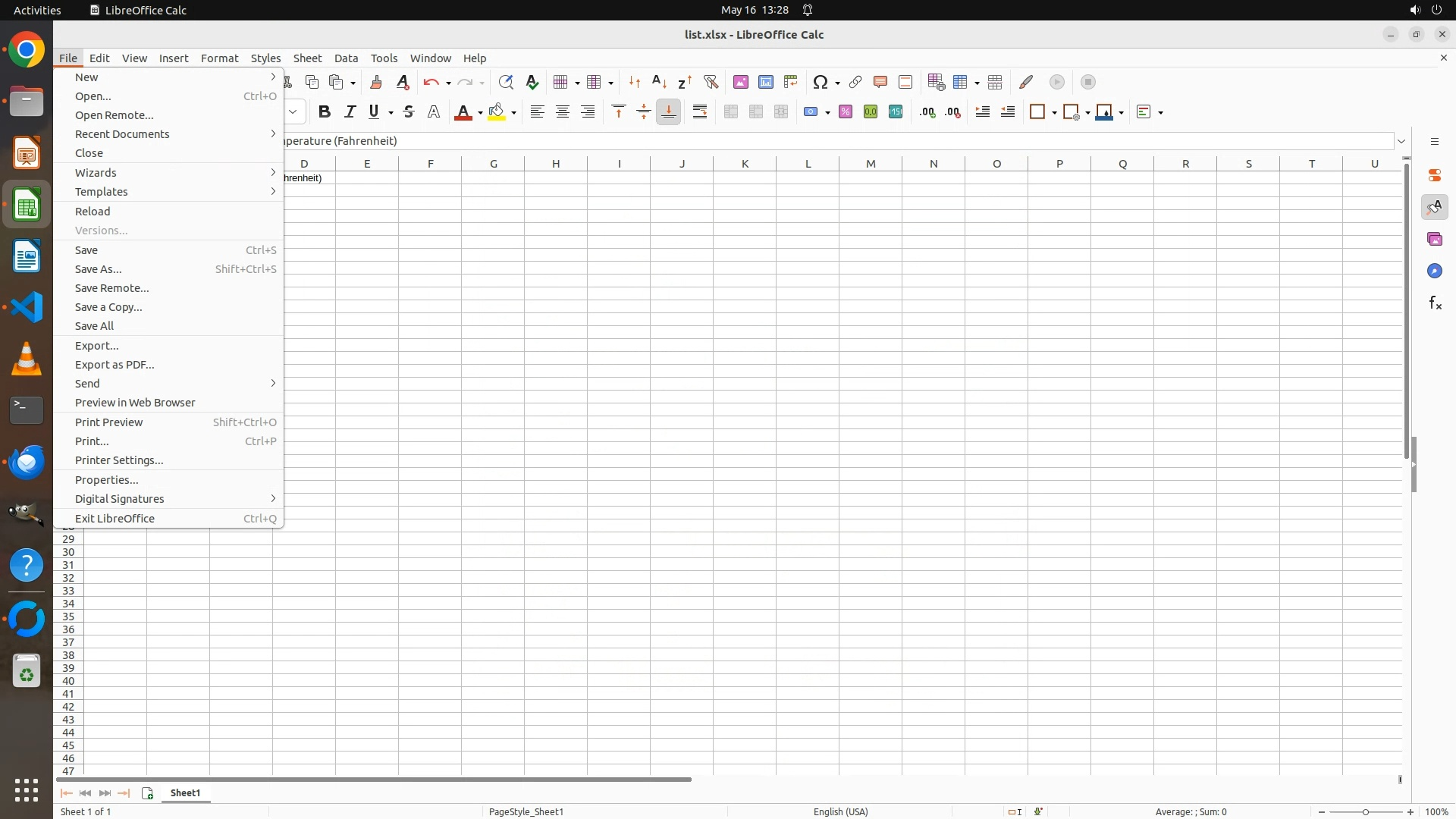Screen dimensions: 1456x819
Task: Toggle Italic text formatting
Action: coord(350,112)
